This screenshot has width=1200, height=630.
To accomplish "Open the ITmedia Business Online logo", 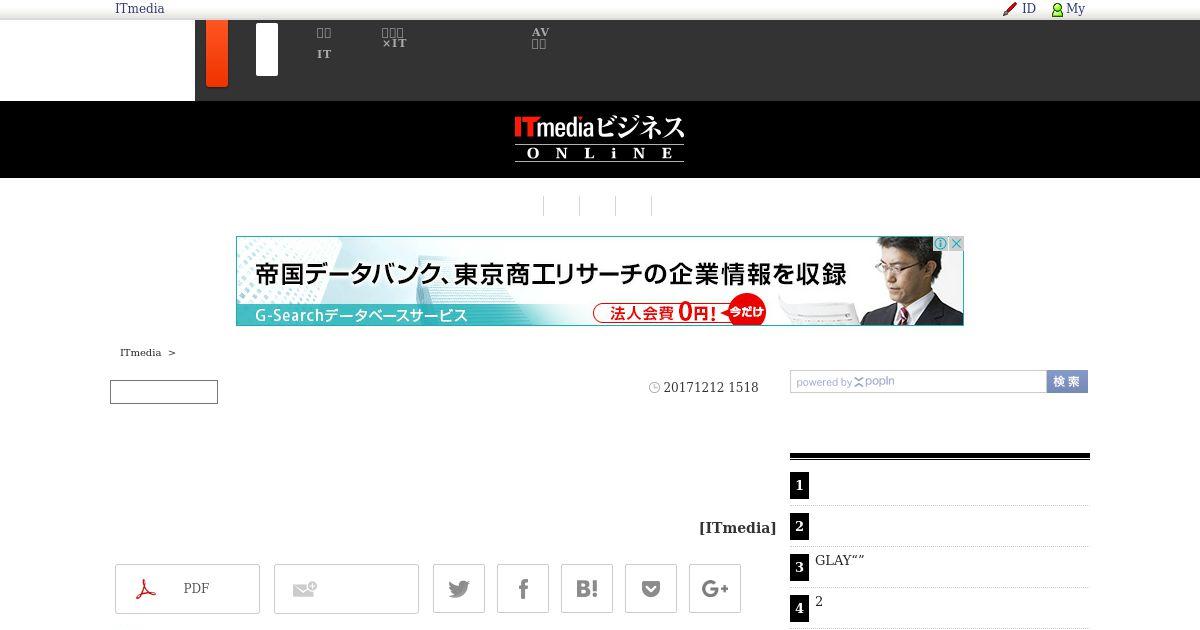I will pyautogui.click(x=599, y=139).
